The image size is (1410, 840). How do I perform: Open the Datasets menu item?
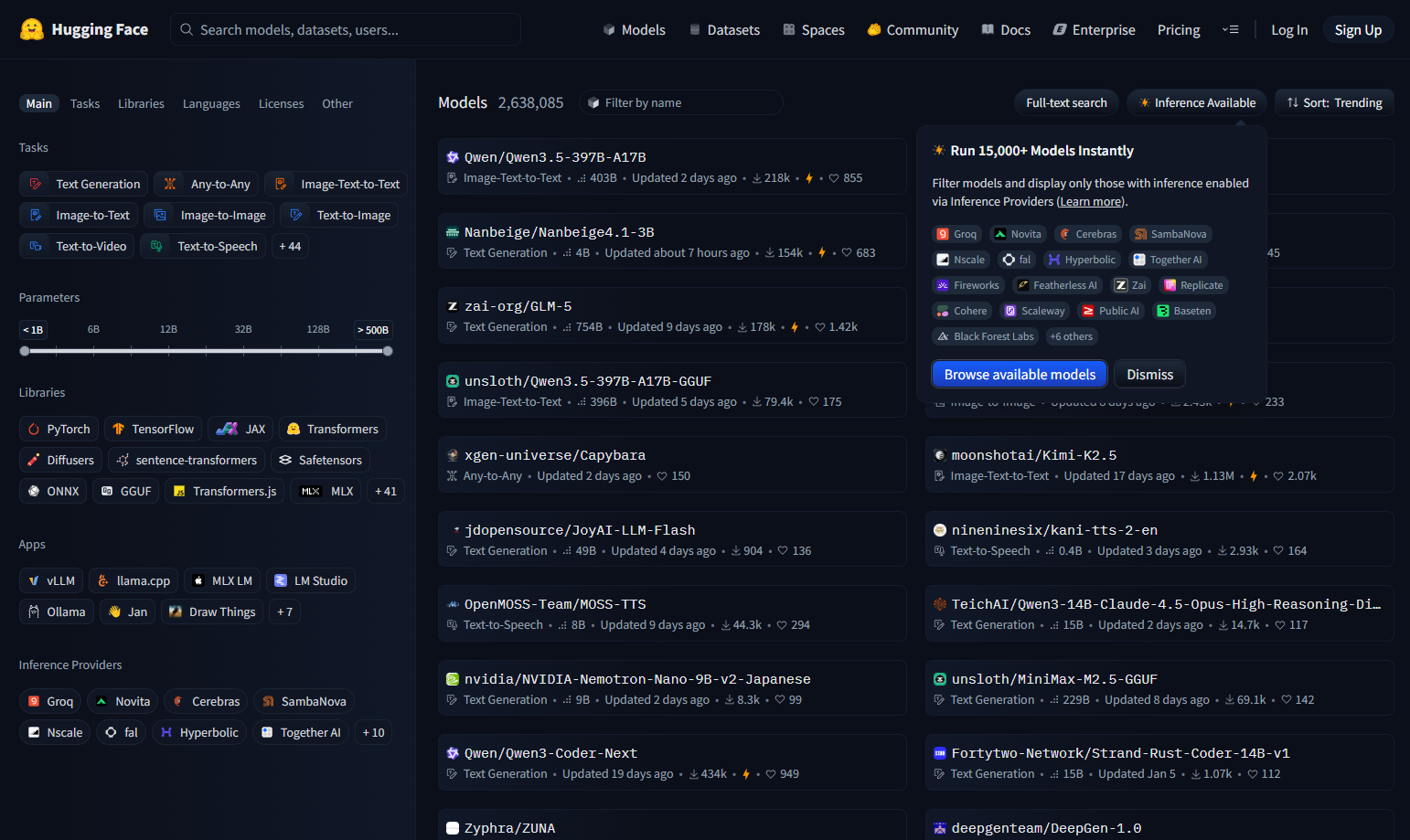coord(724,29)
